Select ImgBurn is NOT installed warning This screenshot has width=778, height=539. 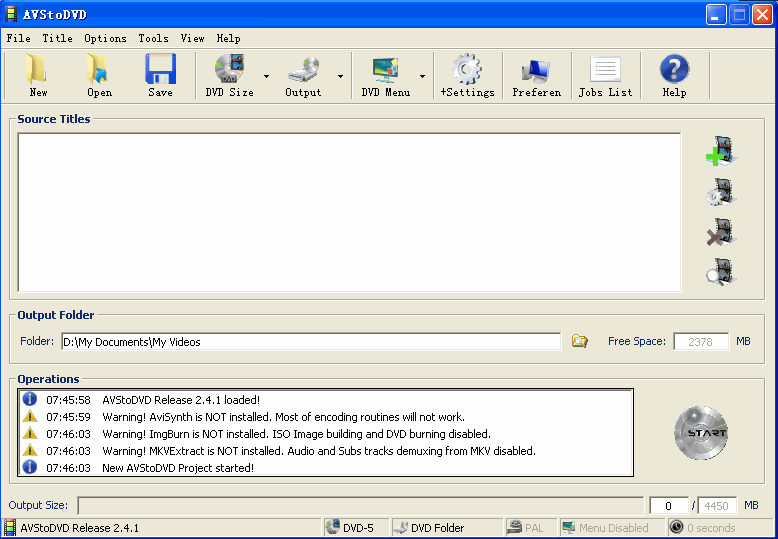click(x=325, y=434)
